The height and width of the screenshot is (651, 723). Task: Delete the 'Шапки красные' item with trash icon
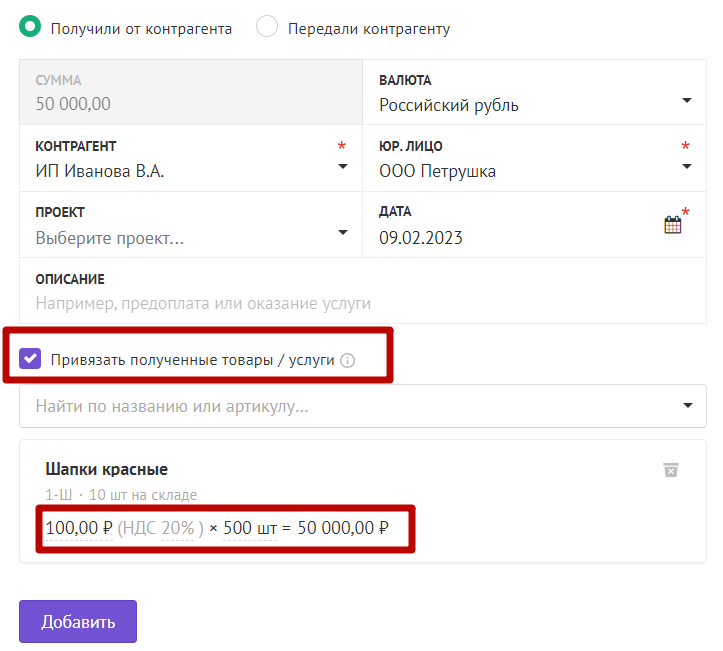tap(671, 470)
